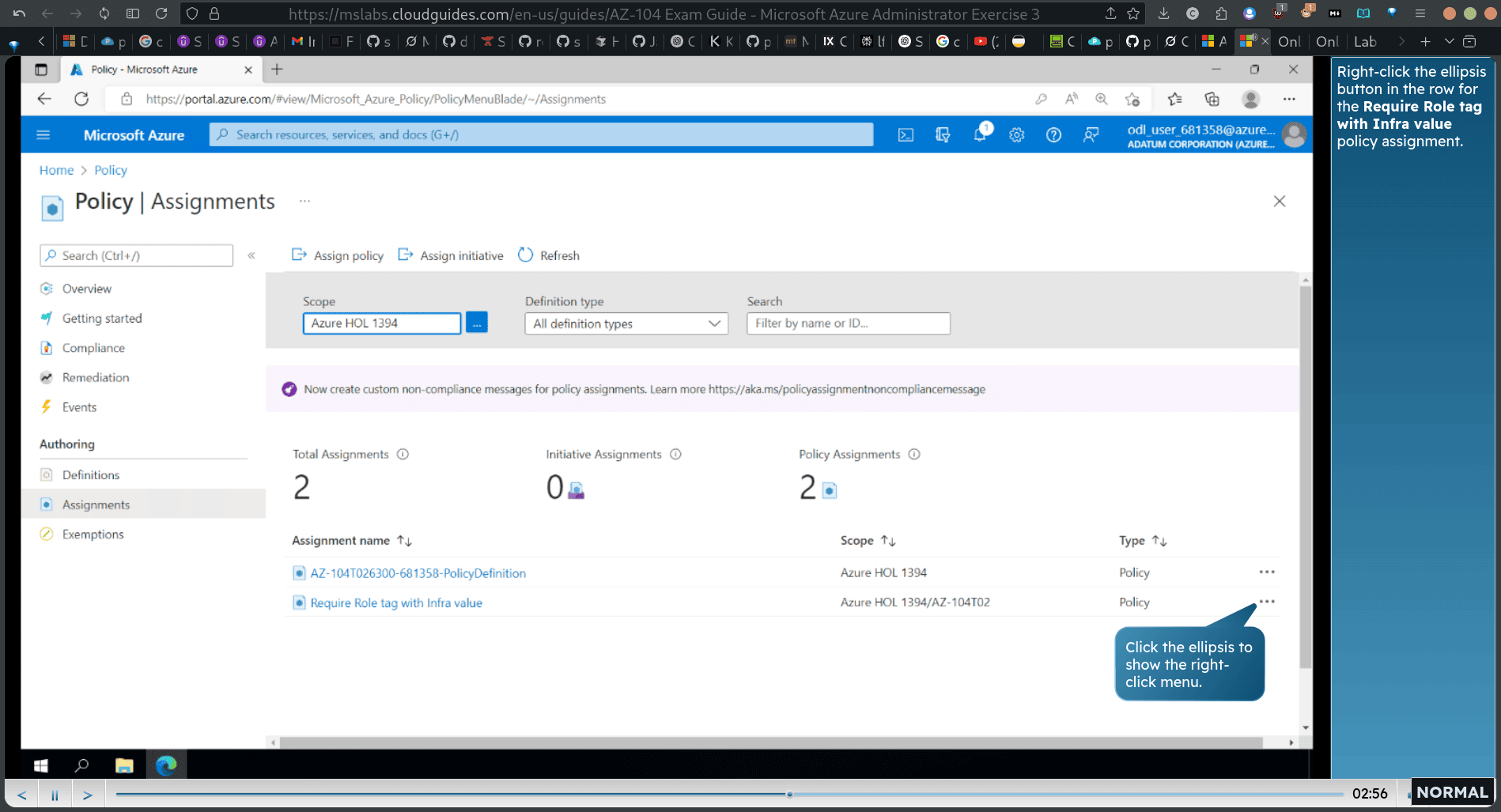
Task: Open Require Role tag with Infra value link
Action: tap(396, 602)
